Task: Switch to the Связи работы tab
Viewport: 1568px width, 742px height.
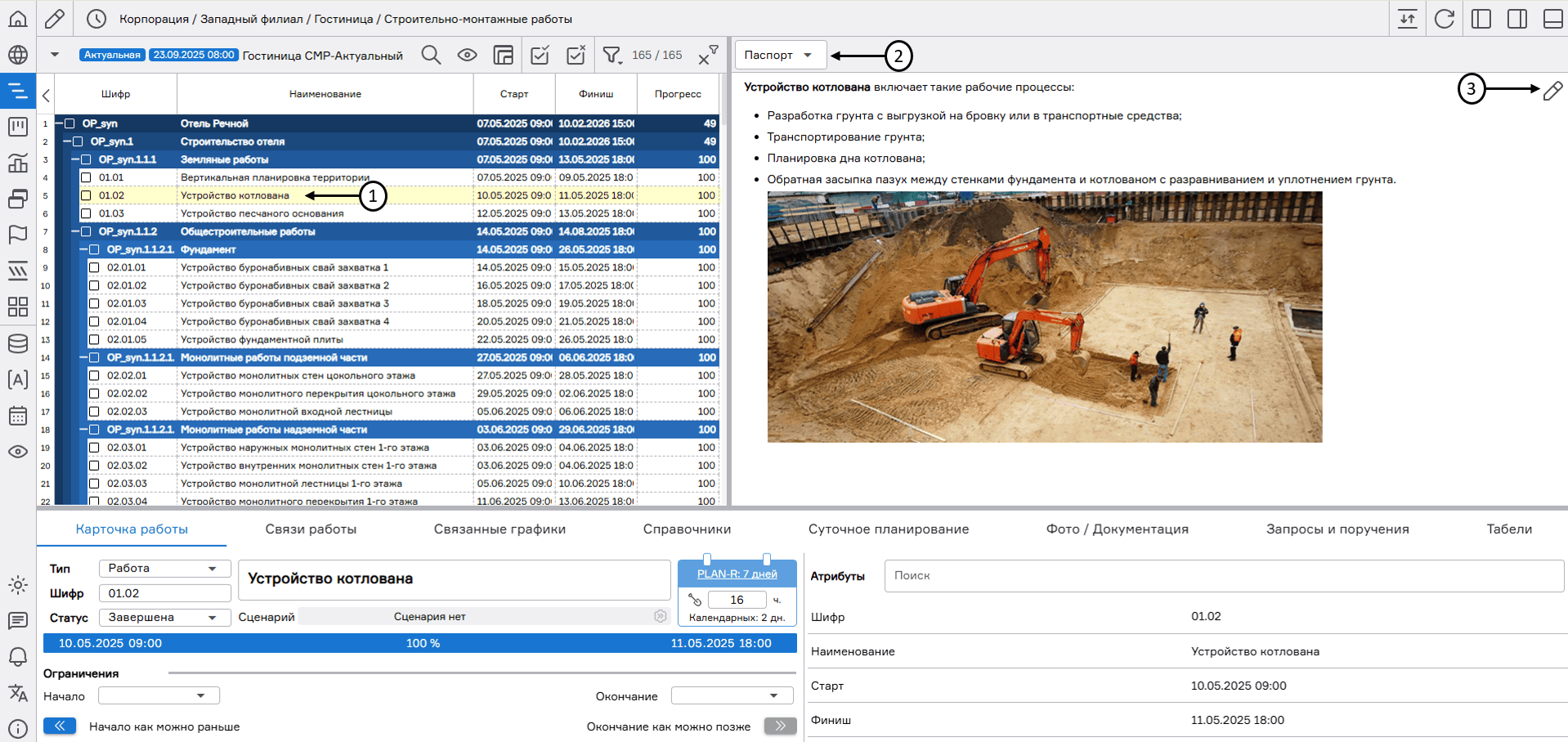Action: click(311, 529)
